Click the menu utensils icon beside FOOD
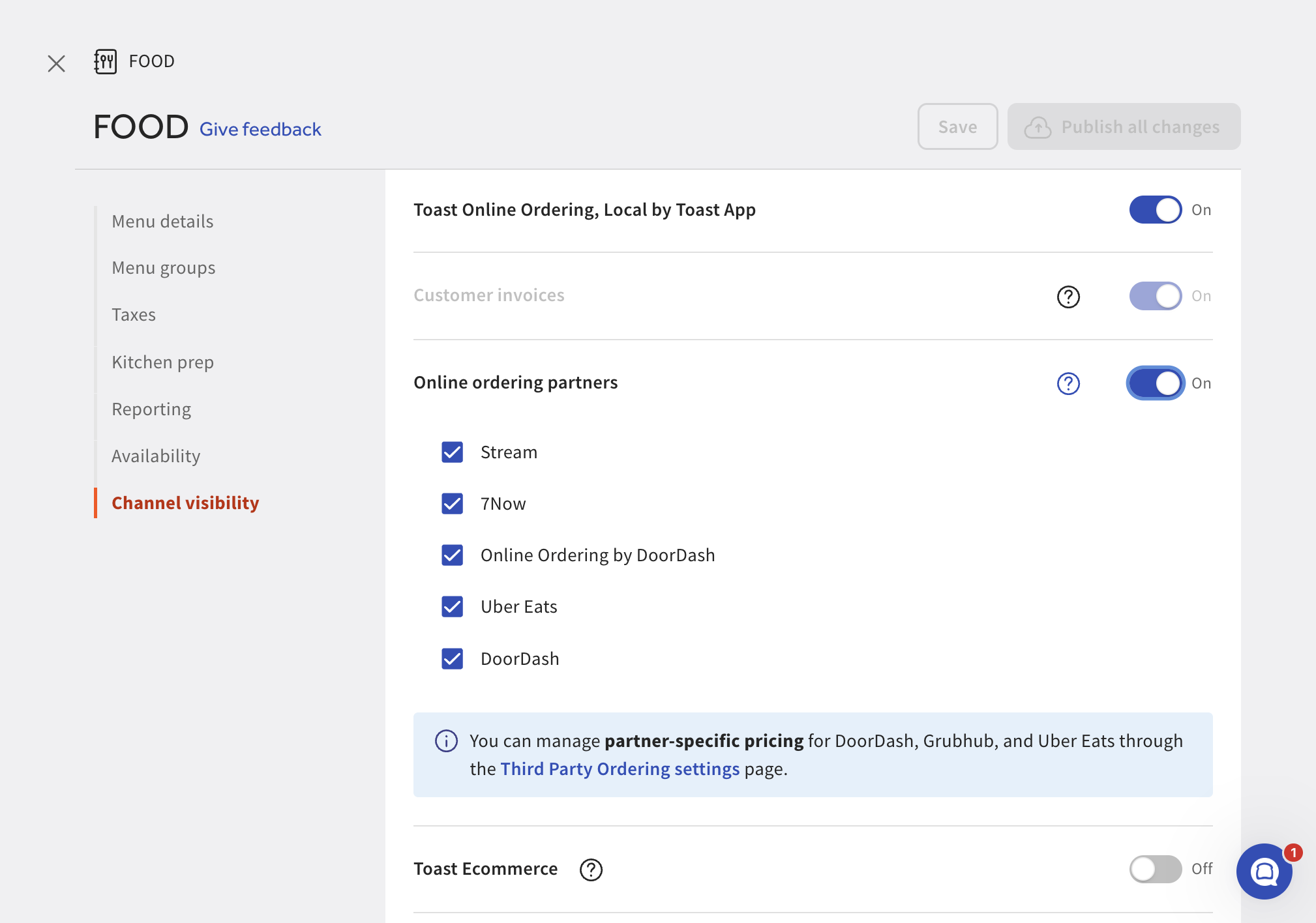Image resolution: width=1316 pixels, height=923 pixels. [x=105, y=61]
